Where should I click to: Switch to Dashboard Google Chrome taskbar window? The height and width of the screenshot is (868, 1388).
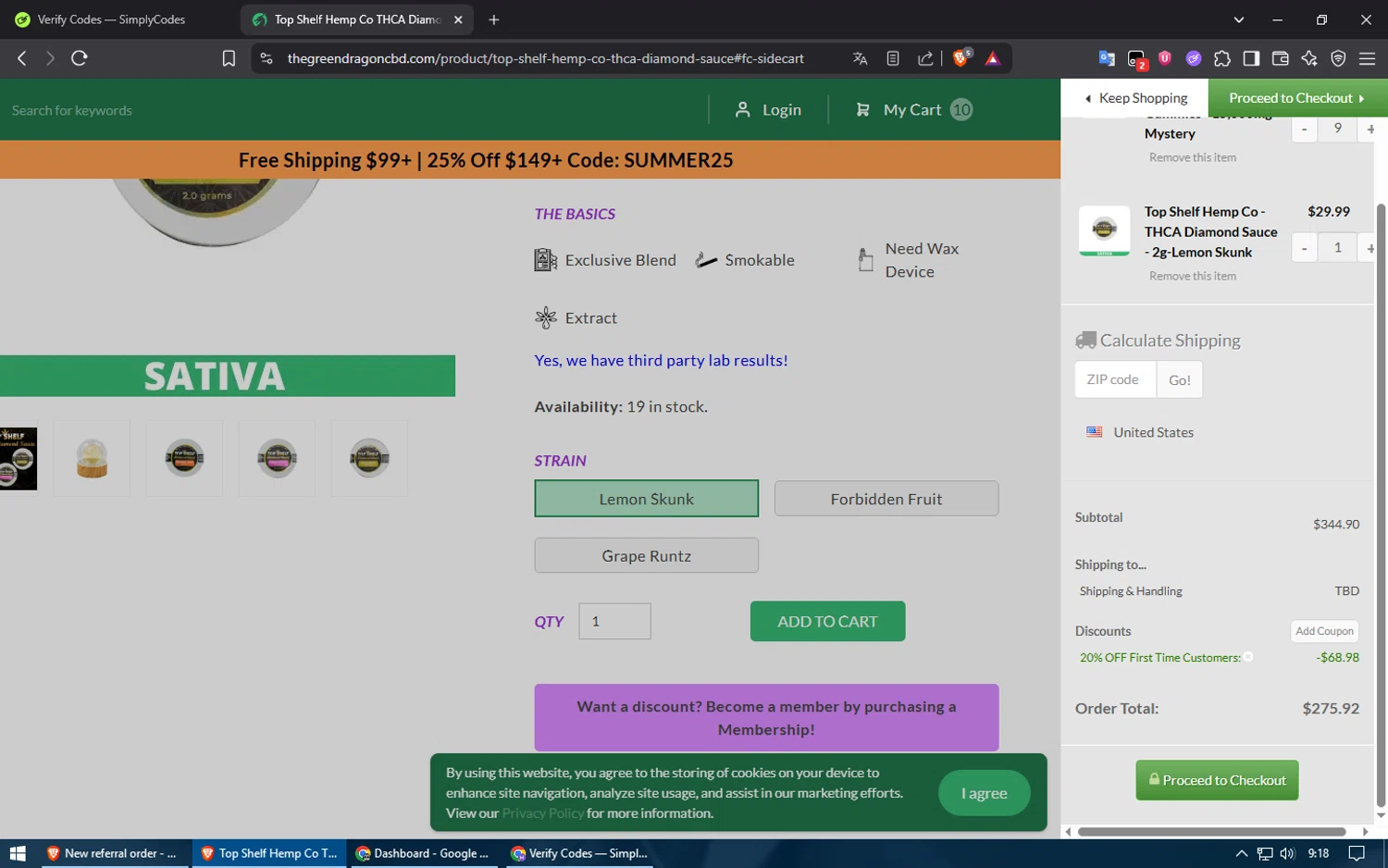click(x=424, y=853)
